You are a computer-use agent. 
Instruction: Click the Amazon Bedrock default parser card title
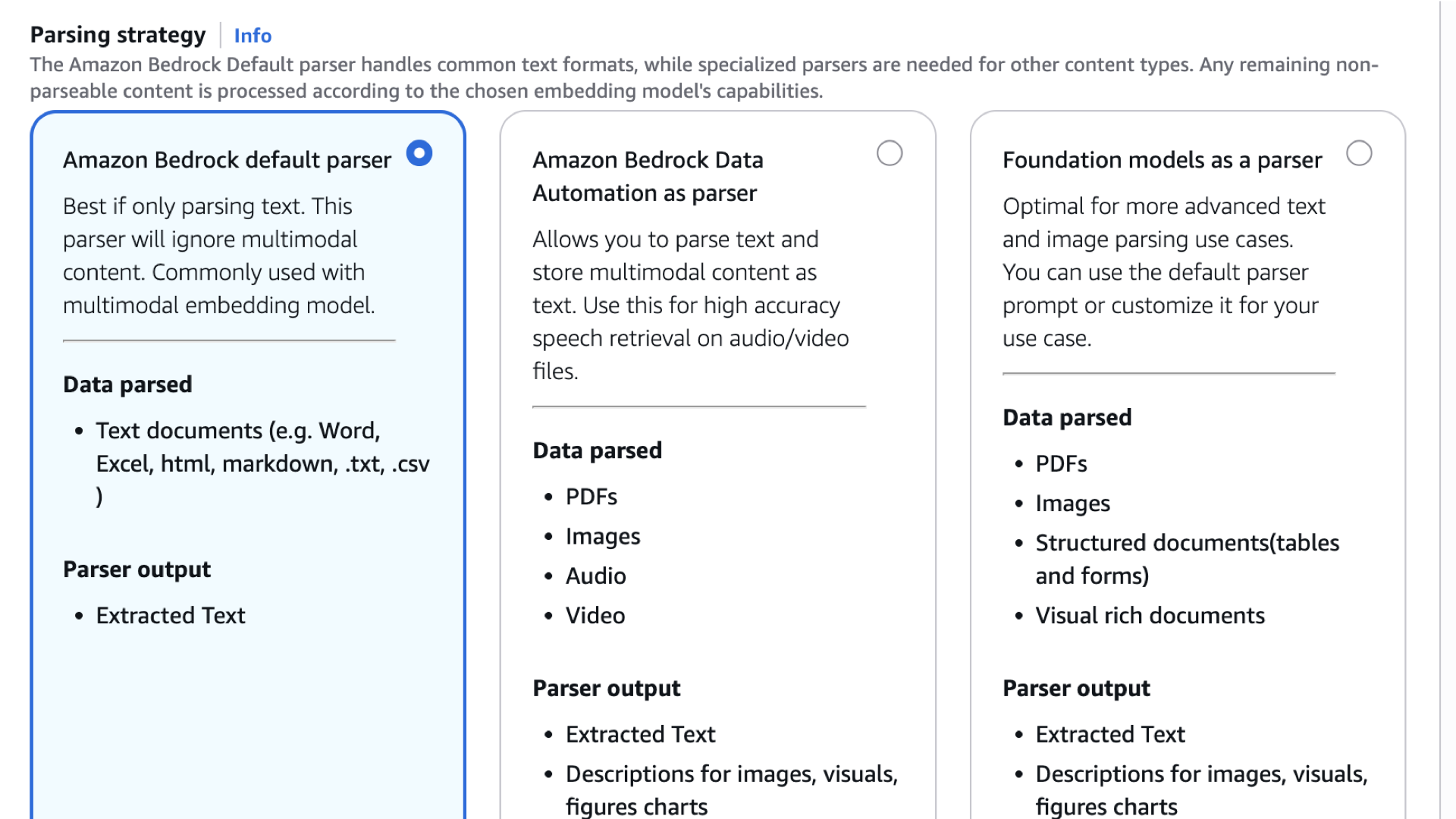pos(227,160)
